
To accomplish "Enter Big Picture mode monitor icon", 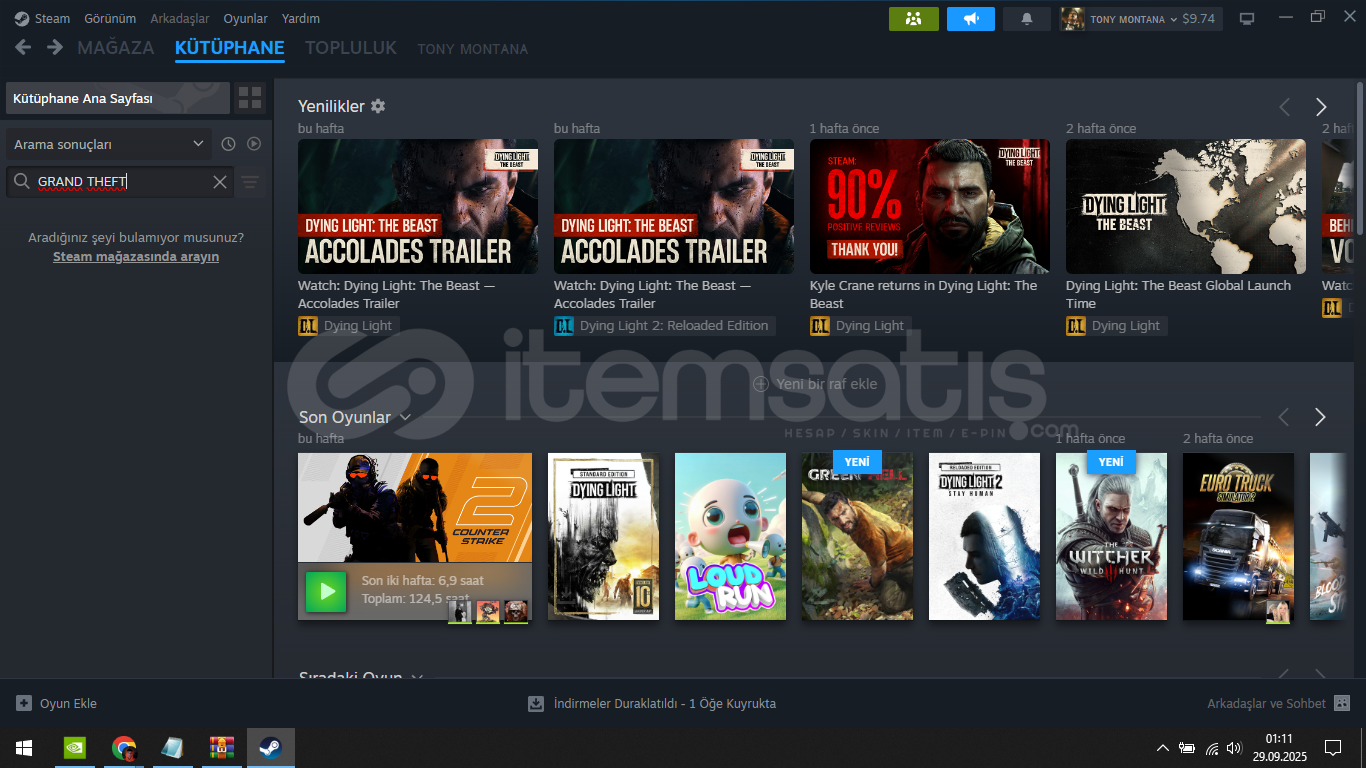I will [1247, 18].
